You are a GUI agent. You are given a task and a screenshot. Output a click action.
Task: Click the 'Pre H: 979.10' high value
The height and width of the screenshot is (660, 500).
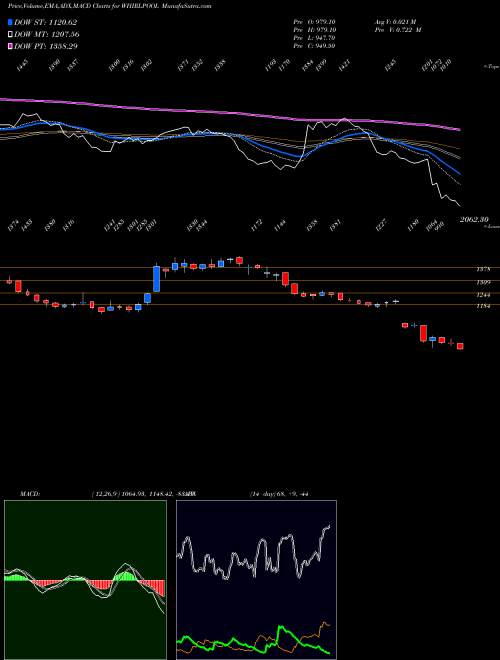[x=314, y=30]
